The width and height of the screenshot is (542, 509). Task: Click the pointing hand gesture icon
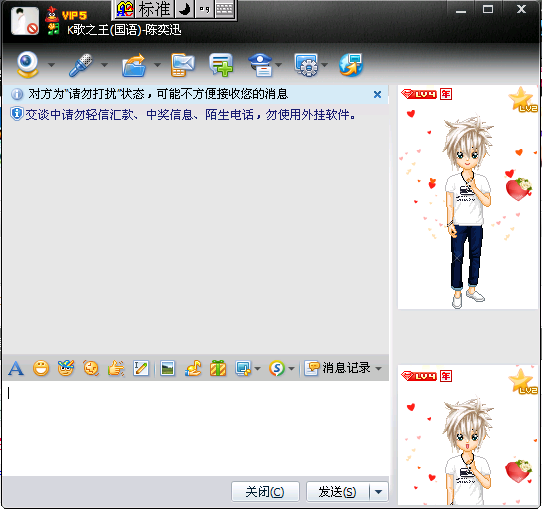[116, 368]
